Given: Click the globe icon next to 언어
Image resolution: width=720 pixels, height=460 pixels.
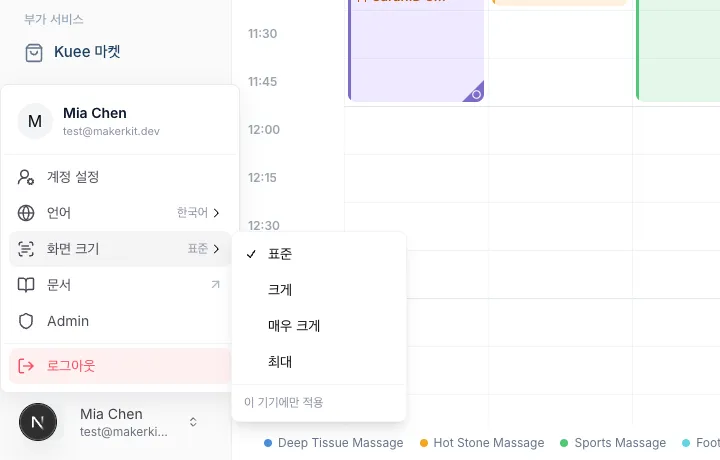Looking at the screenshot, I should tap(26, 213).
